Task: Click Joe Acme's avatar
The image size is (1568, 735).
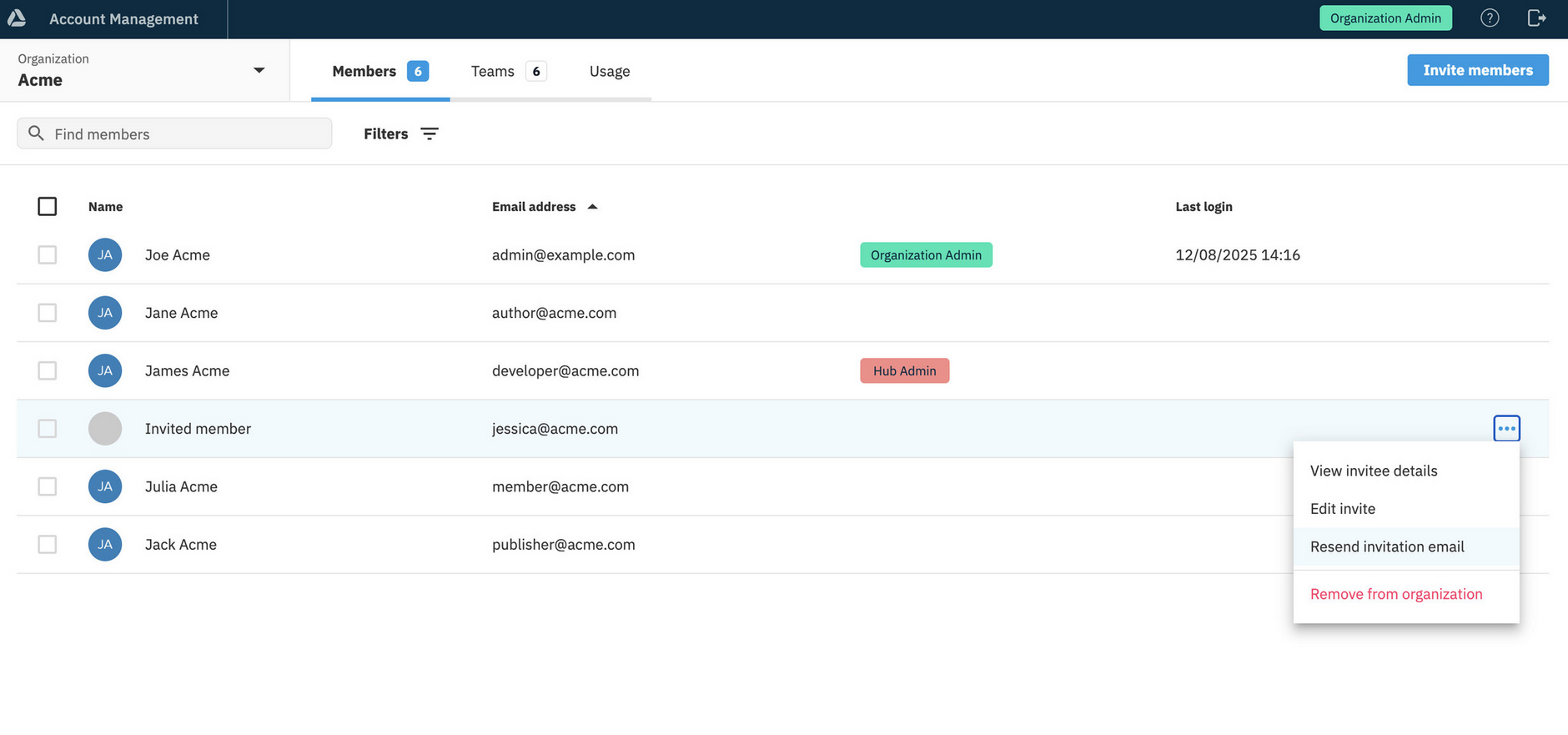Action: (x=105, y=254)
